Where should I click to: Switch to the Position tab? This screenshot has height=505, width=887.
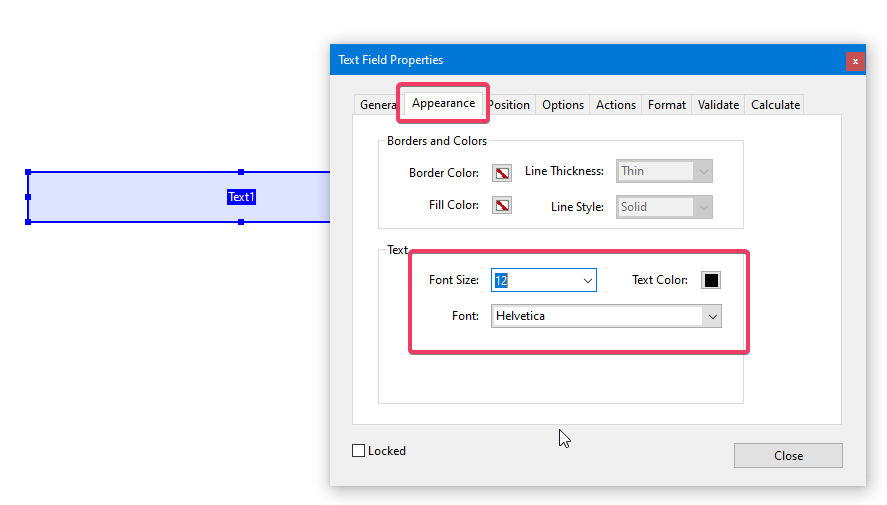(x=510, y=105)
